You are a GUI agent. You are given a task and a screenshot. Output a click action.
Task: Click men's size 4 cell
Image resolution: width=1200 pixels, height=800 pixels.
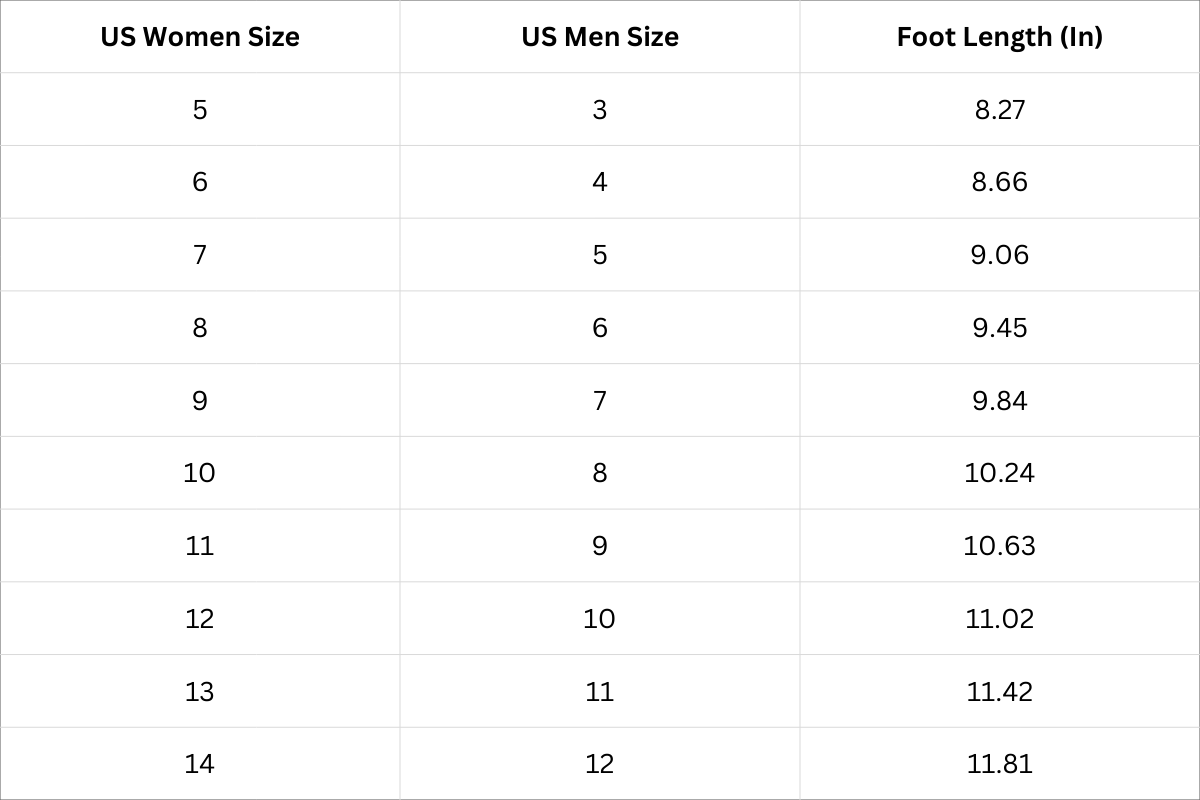click(x=600, y=182)
